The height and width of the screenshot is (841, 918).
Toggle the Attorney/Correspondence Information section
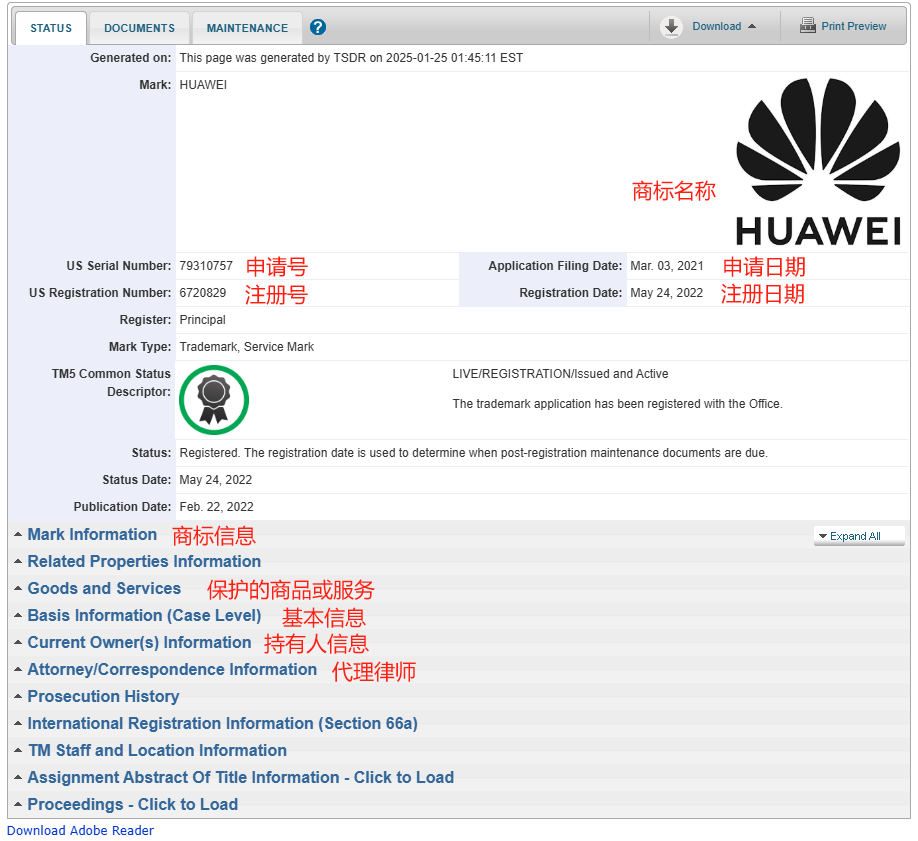point(172,669)
